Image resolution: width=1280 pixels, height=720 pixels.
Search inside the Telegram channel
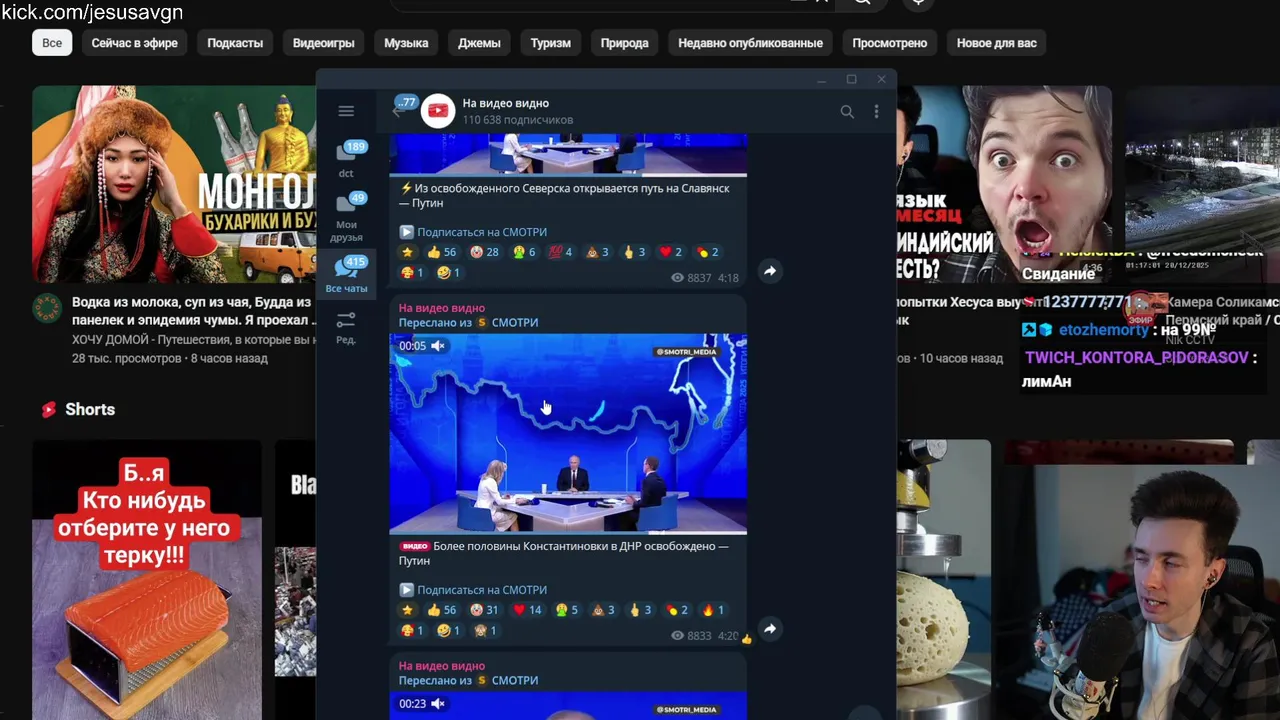pos(847,112)
